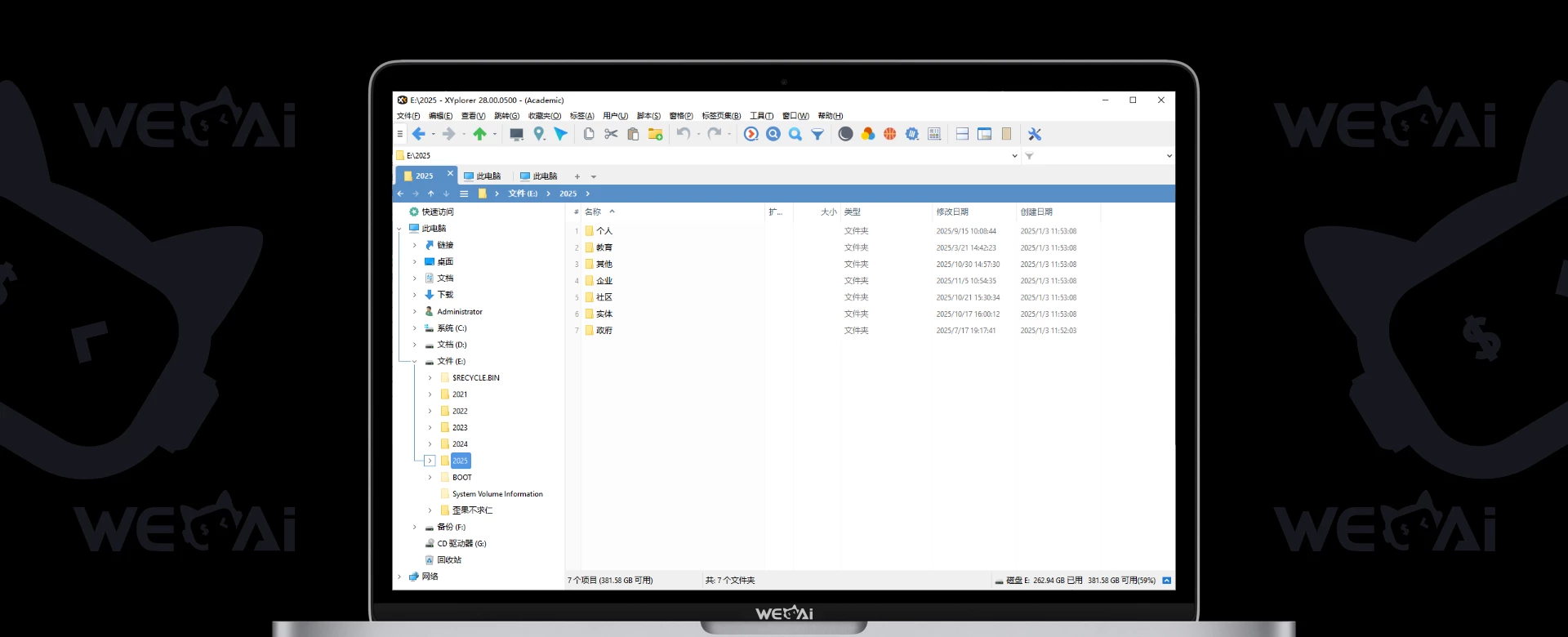Select 快速访问 in the tree

pyautogui.click(x=438, y=212)
